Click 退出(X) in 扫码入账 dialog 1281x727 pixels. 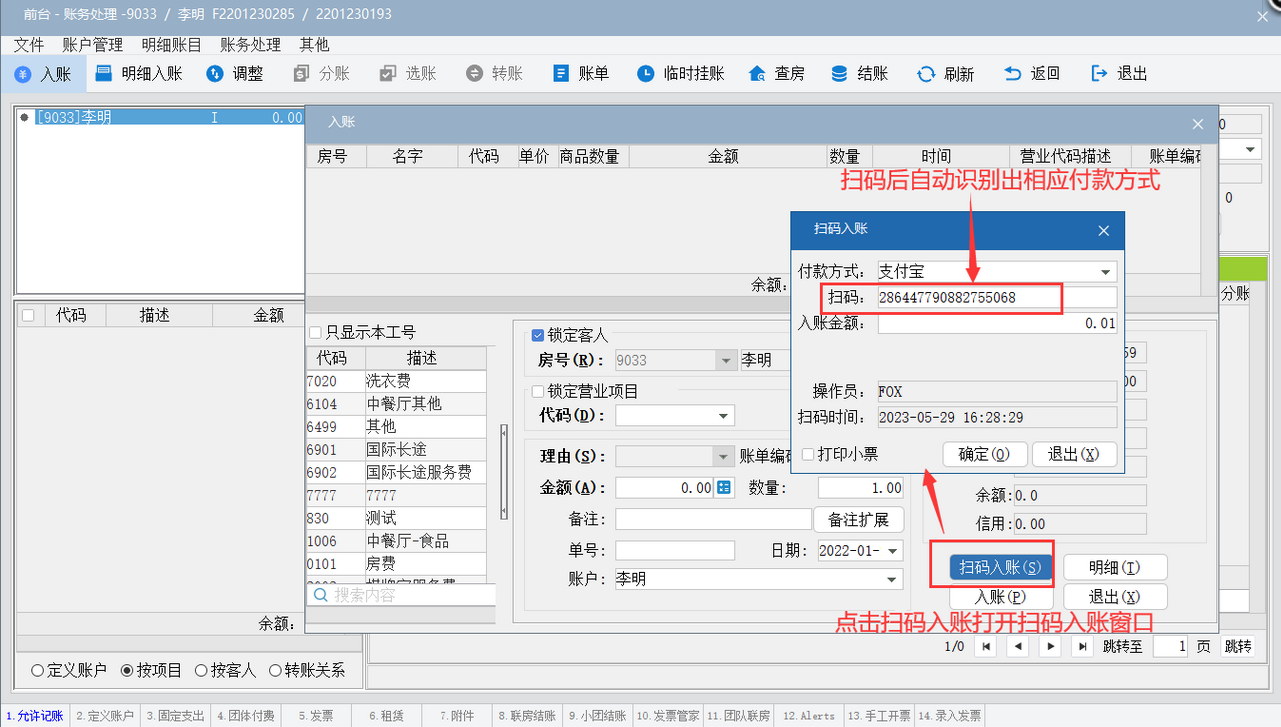[x=1074, y=454]
